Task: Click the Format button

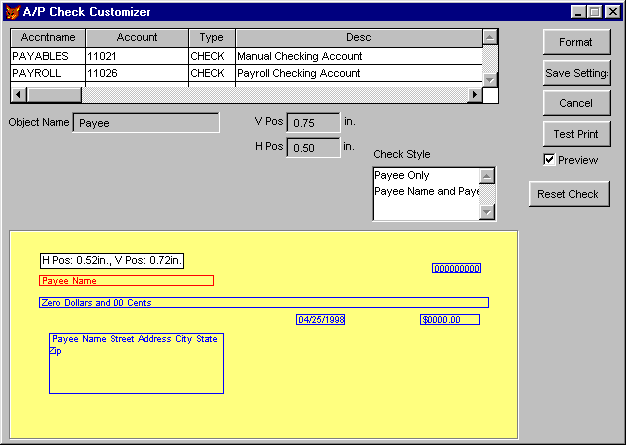Action: click(576, 42)
